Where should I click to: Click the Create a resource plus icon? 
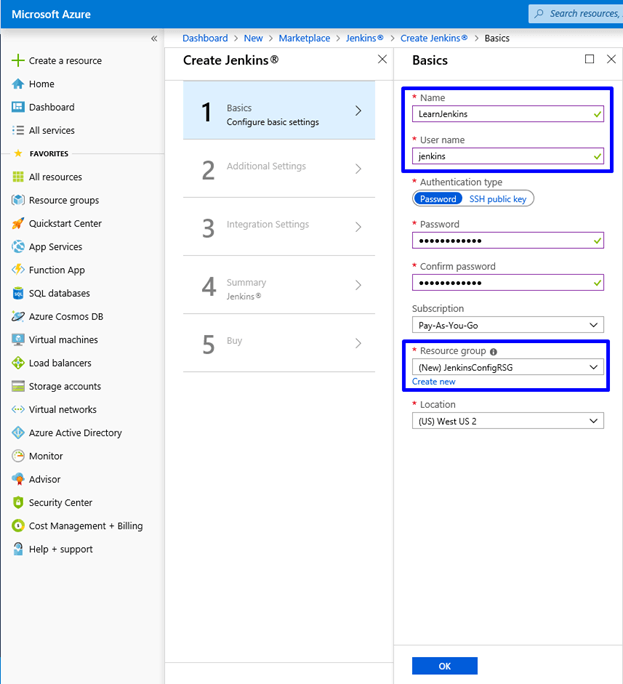[x=18, y=60]
